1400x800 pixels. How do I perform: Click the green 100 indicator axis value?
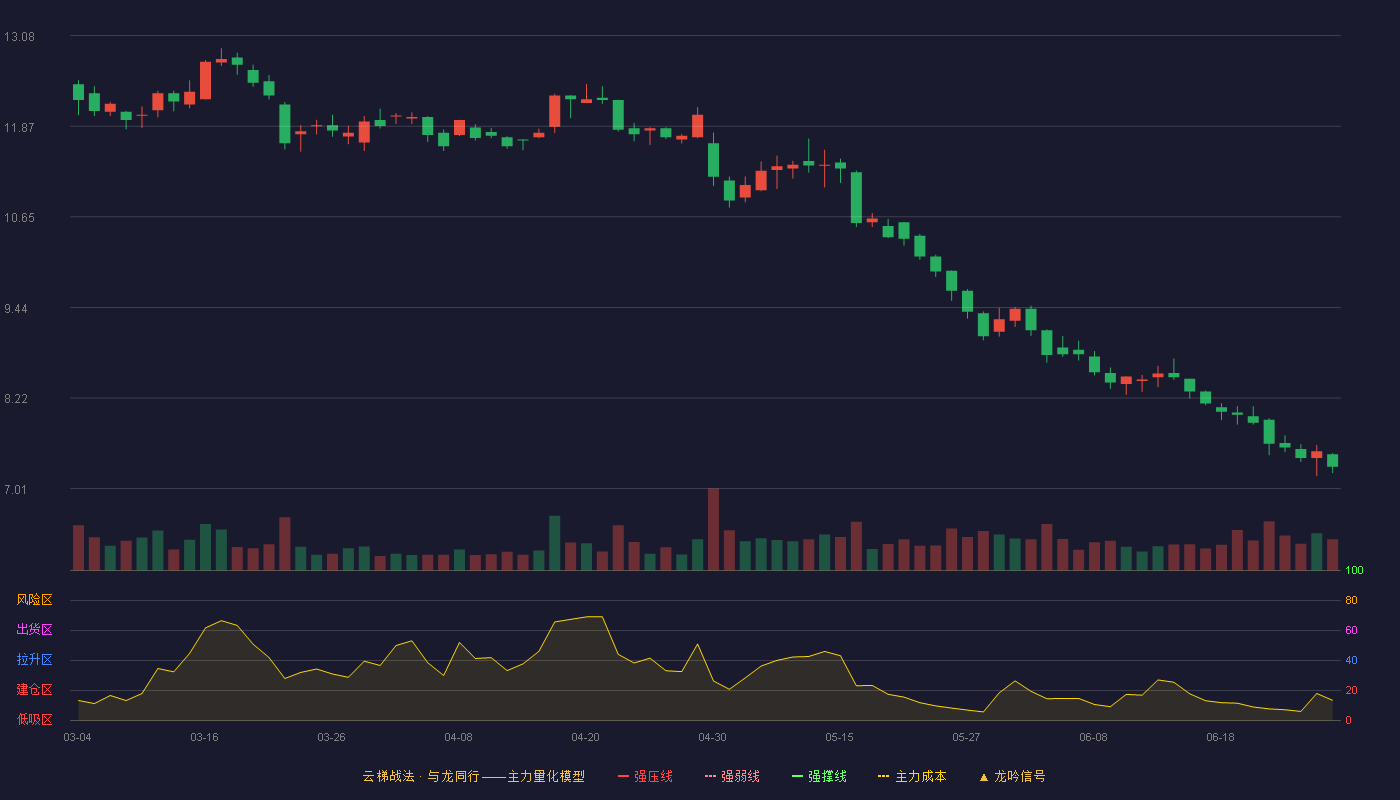pos(1354,571)
